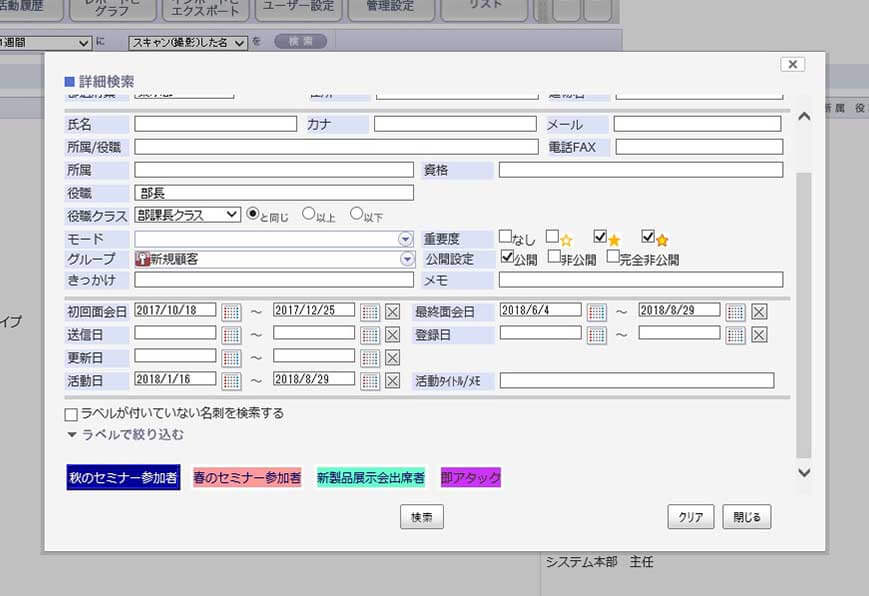Viewport: 869px width, 596px height.
Task: Select the 以上 radio option
Action: click(308, 213)
